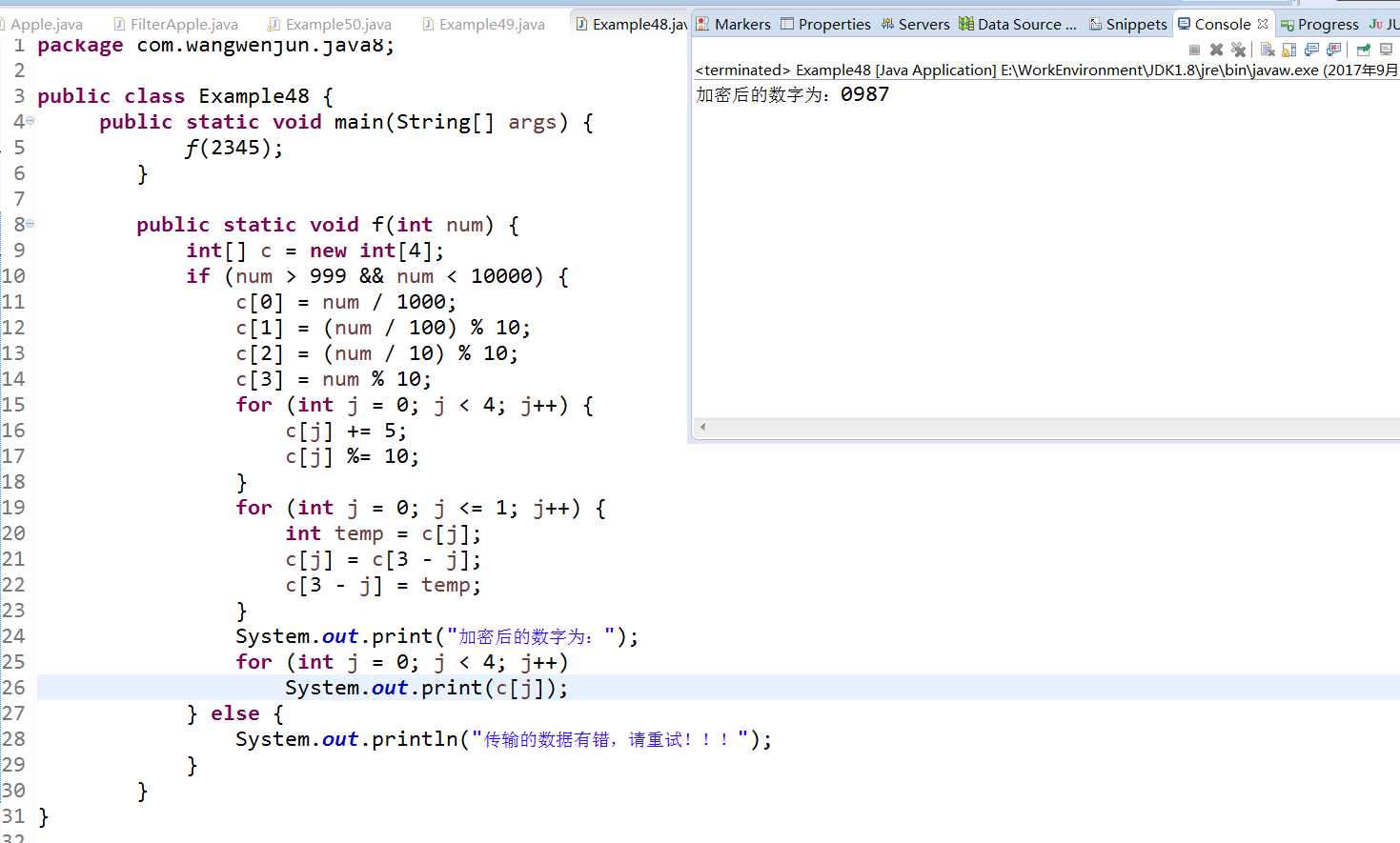
Task: Toggle show console when standard out changes
Action: pyautogui.click(x=1311, y=50)
